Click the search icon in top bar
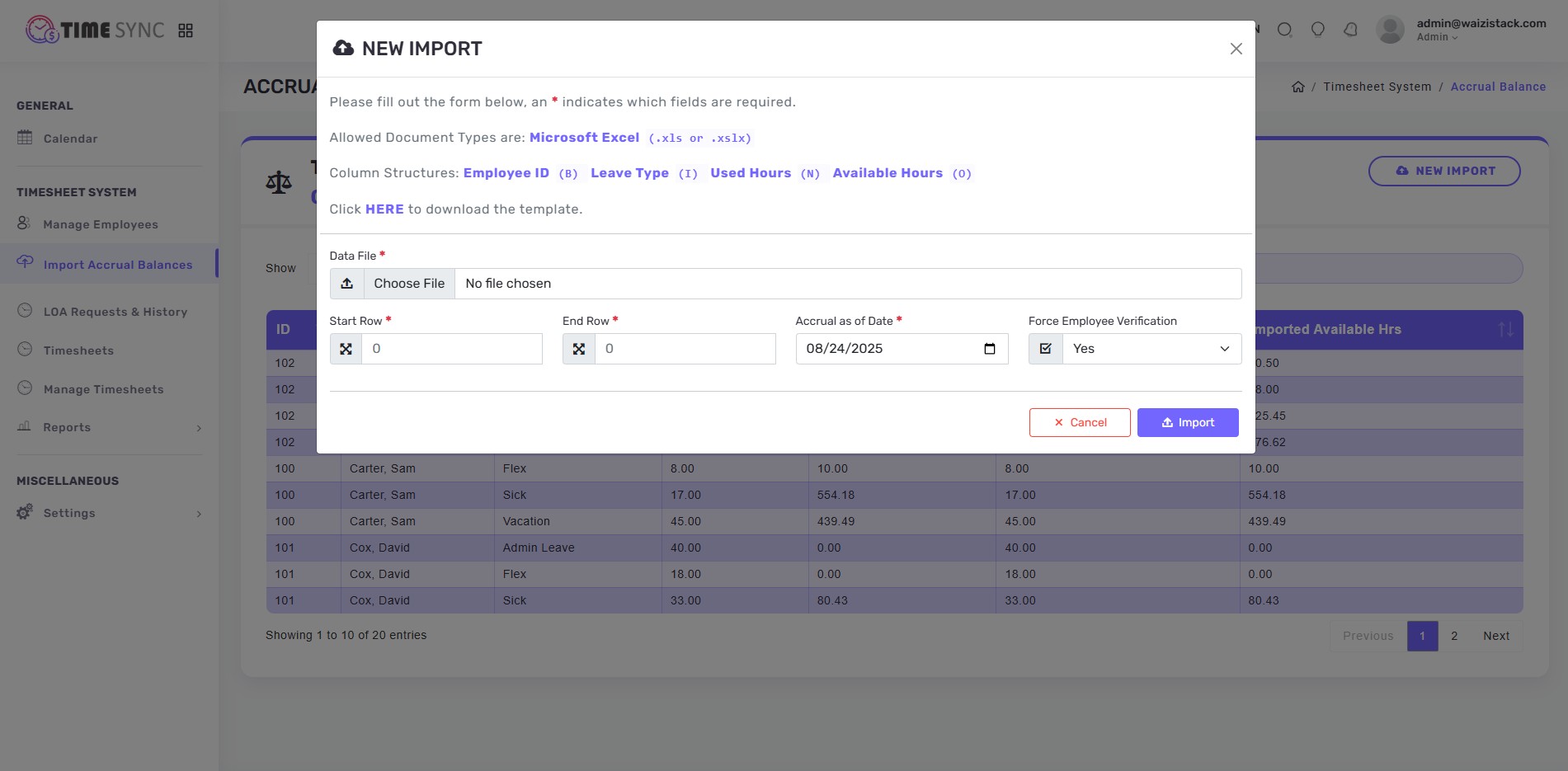Image resolution: width=1568 pixels, height=771 pixels. pyautogui.click(x=1285, y=30)
